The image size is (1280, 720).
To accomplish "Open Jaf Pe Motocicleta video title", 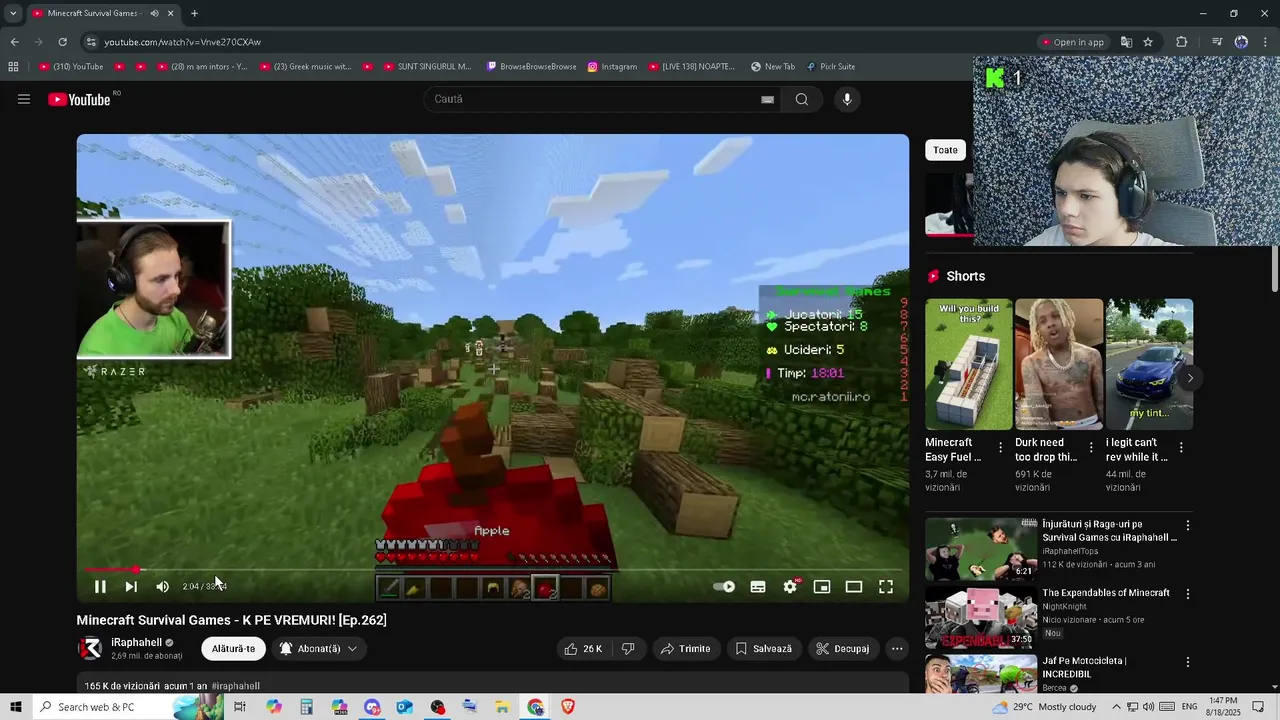I will tap(1084, 667).
